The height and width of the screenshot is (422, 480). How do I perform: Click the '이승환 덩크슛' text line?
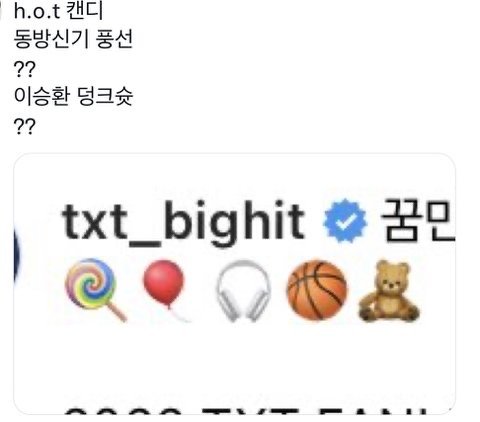tap(73, 97)
